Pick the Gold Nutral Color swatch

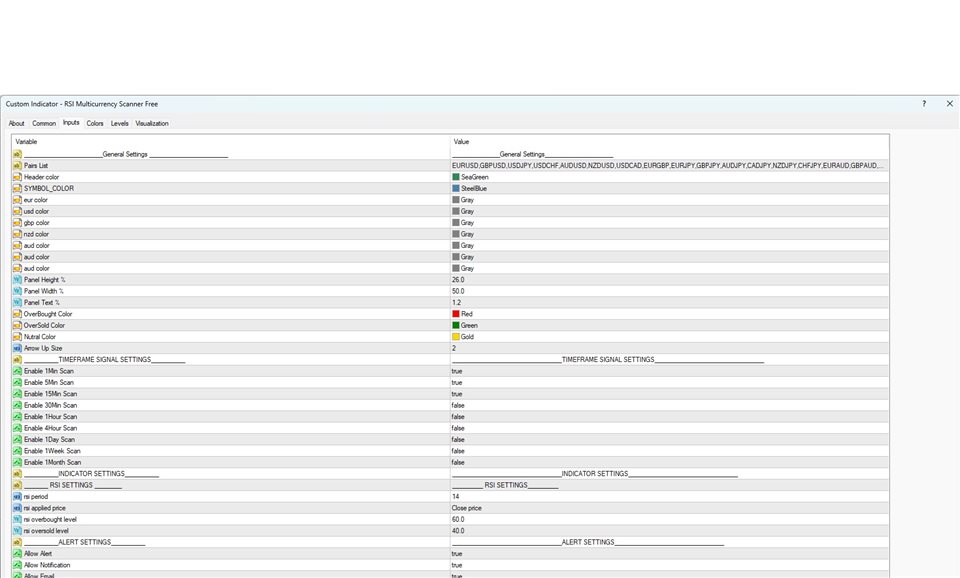coord(456,337)
